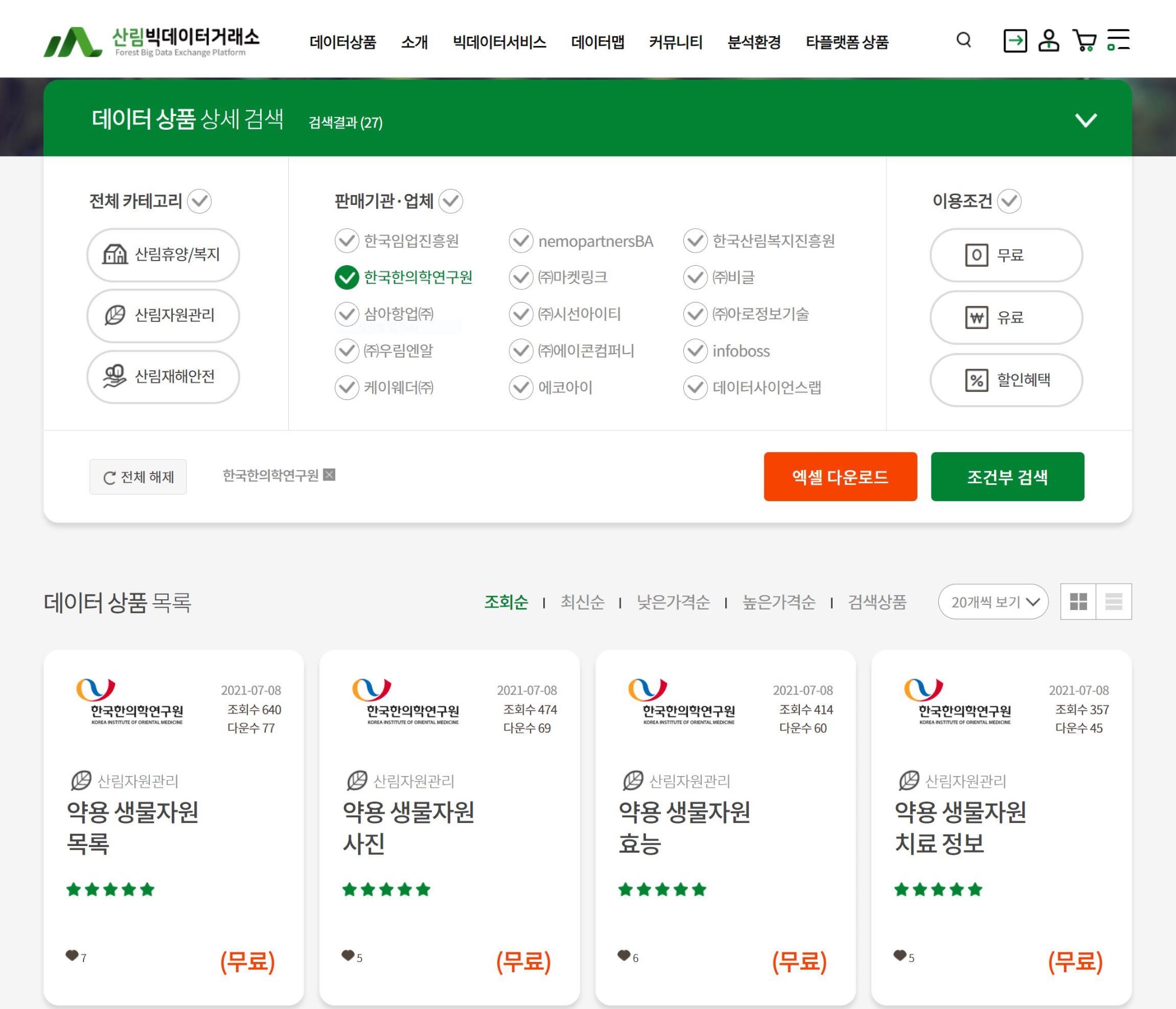The width and height of the screenshot is (1176, 1009).
Task: Select the 무료 usage condition option
Action: point(1005,255)
